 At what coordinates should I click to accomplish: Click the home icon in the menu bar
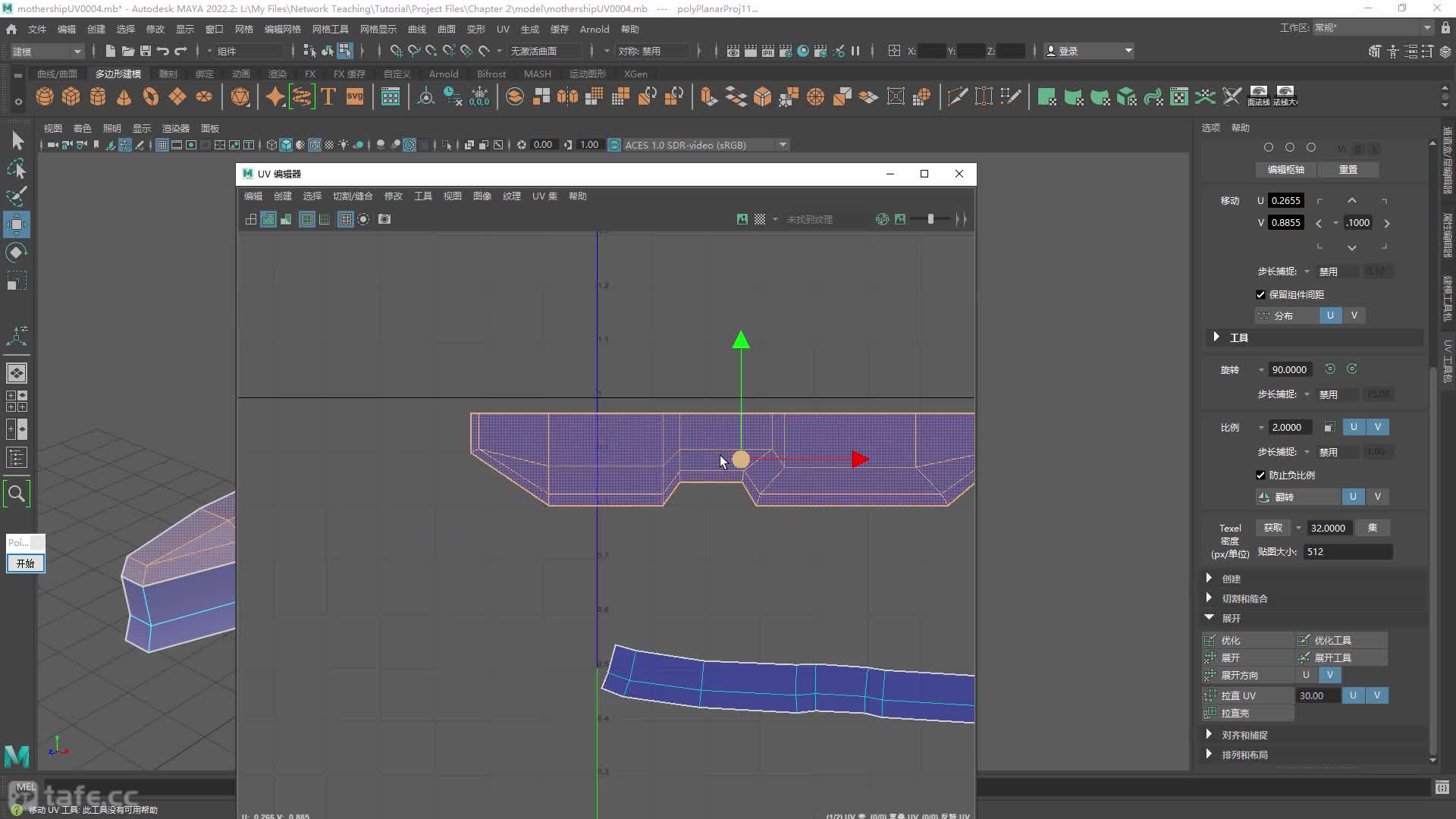pyautogui.click(x=11, y=29)
